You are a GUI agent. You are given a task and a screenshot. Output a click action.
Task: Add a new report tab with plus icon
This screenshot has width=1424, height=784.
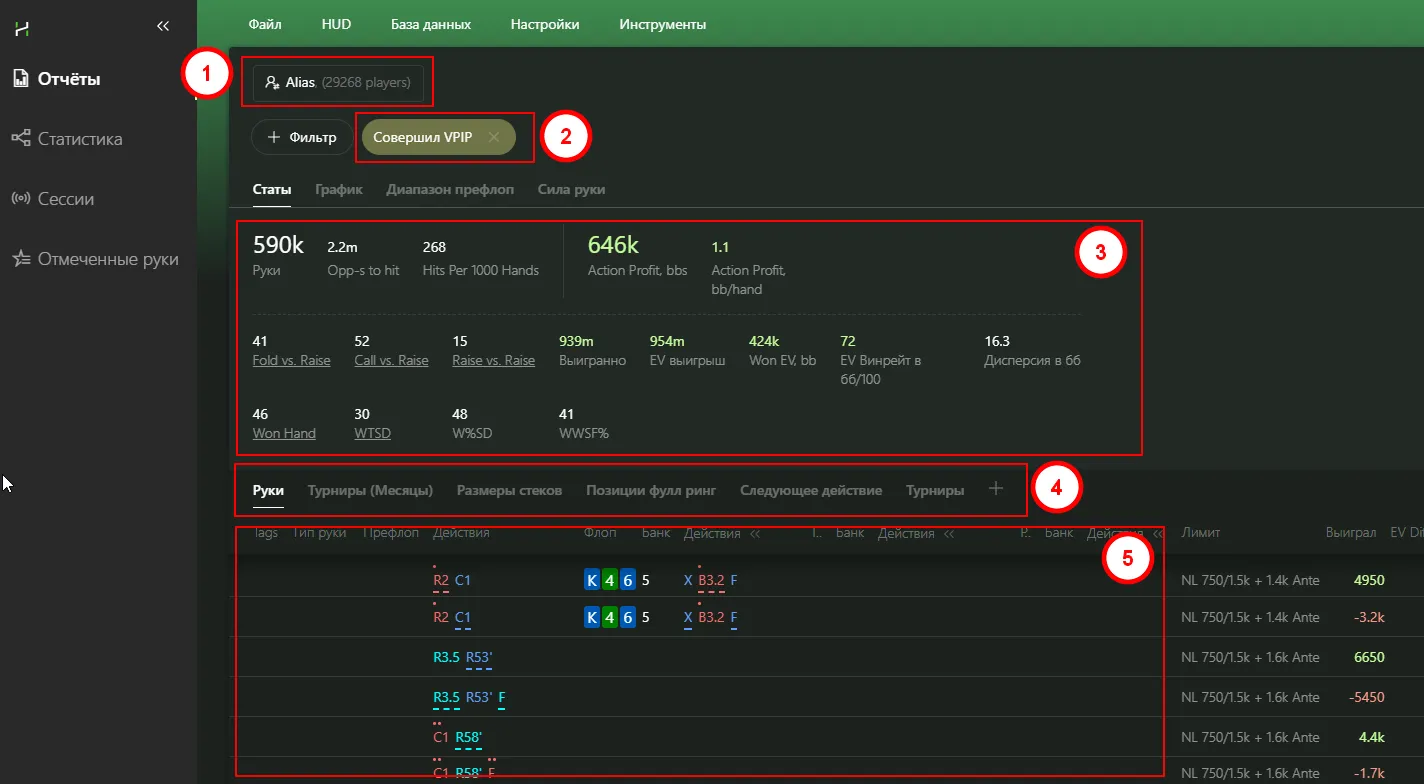pos(995,489)
